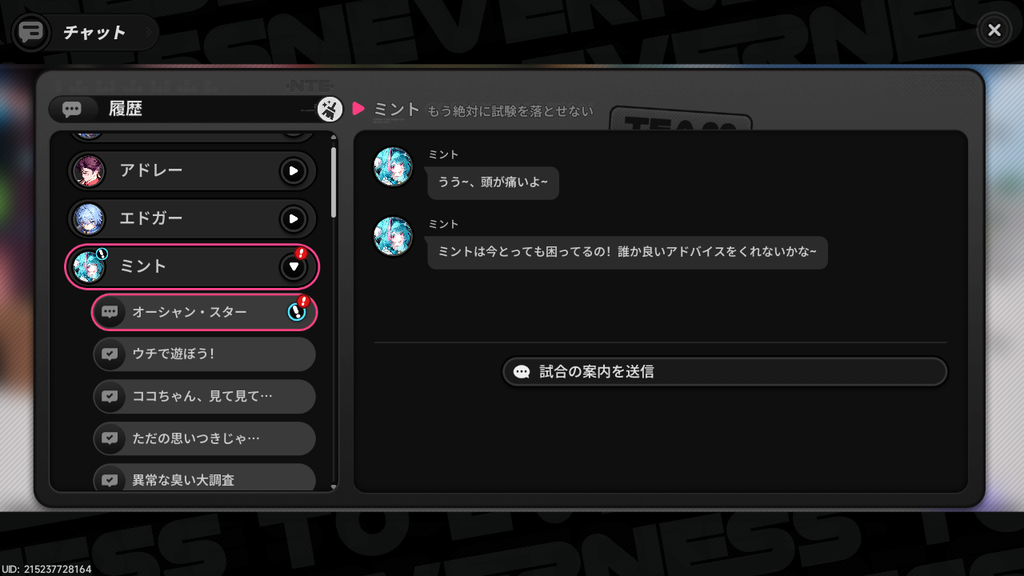Click the broom clear icon in the 履歴 bar
The width and height of the screenshot is (1024, 576).
tap(330, 109)
